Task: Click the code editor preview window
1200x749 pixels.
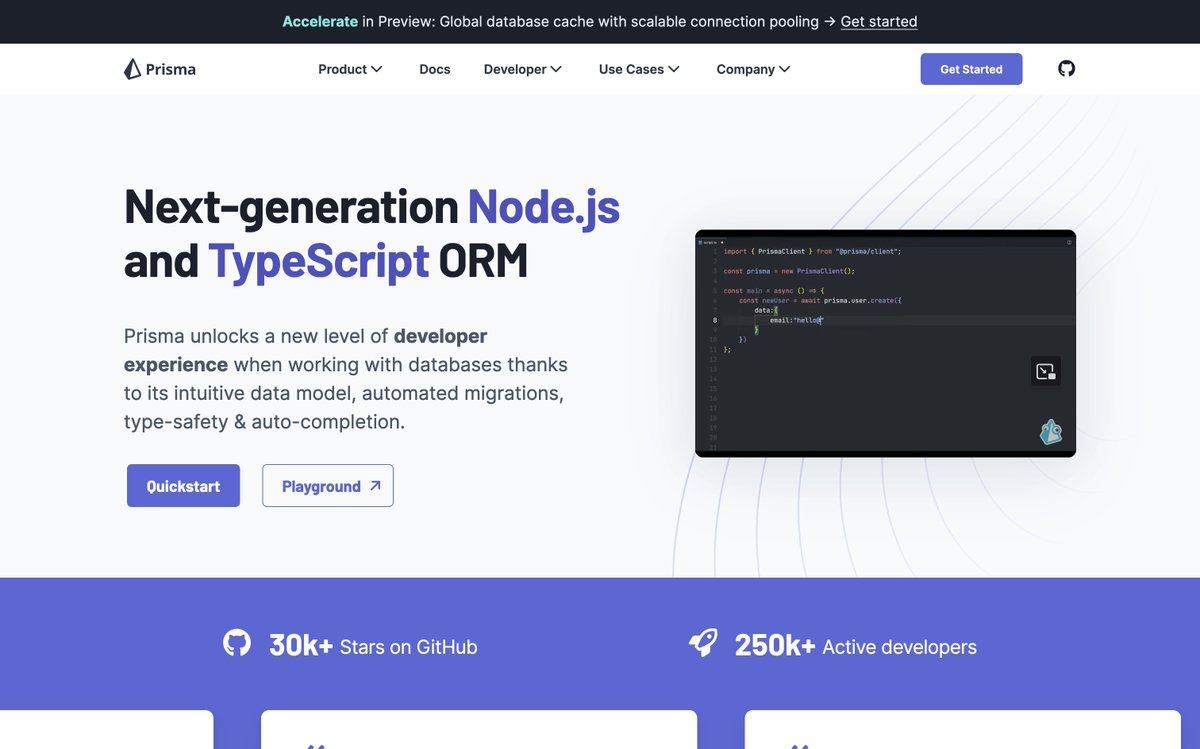Action: (885, 343)
